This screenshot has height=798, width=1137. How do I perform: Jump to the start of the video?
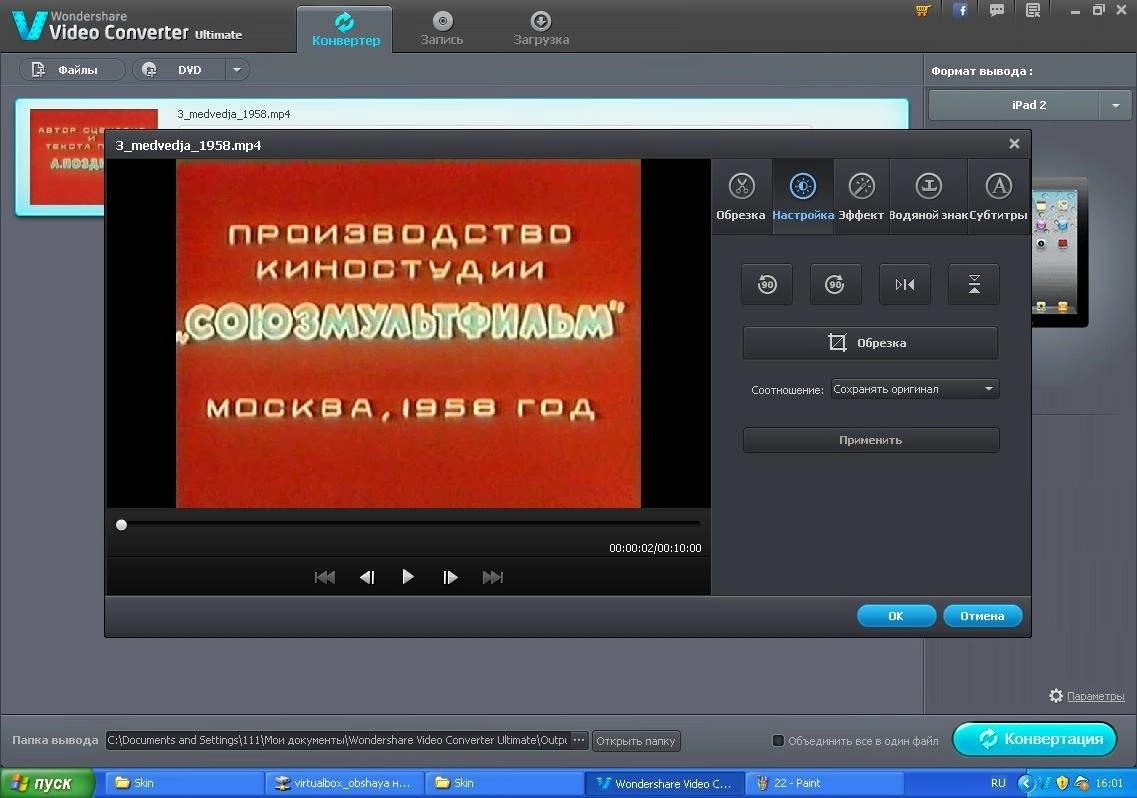[x=325, y=577]
